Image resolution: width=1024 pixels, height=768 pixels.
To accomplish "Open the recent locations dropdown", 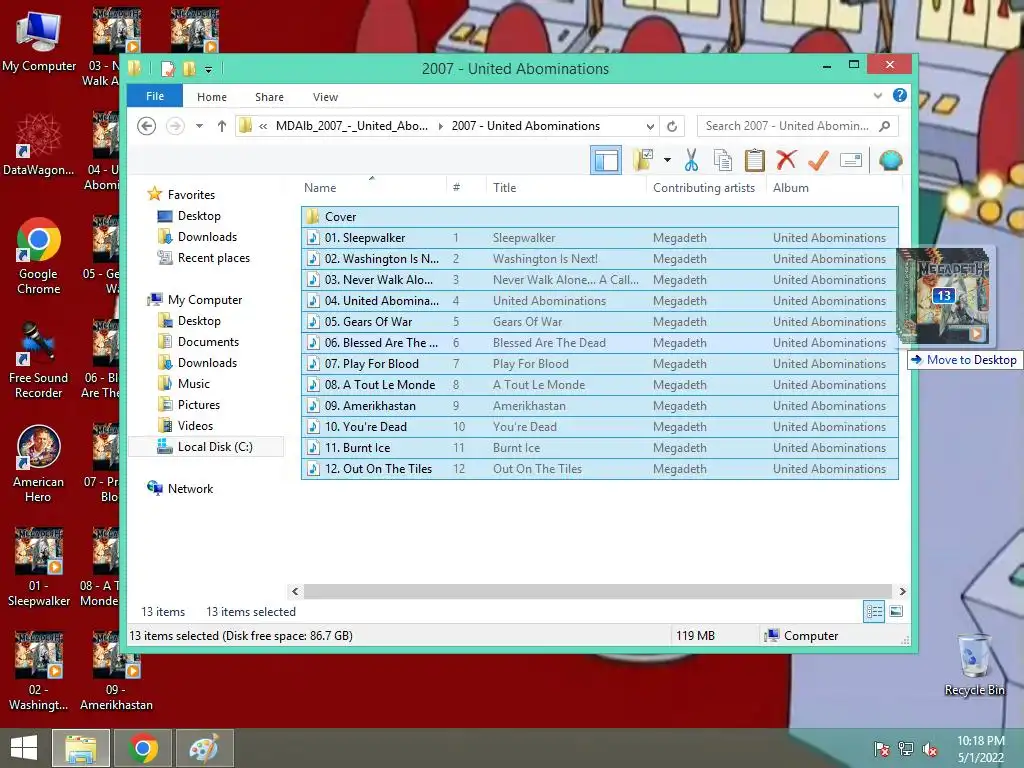I will pos(199,125).
